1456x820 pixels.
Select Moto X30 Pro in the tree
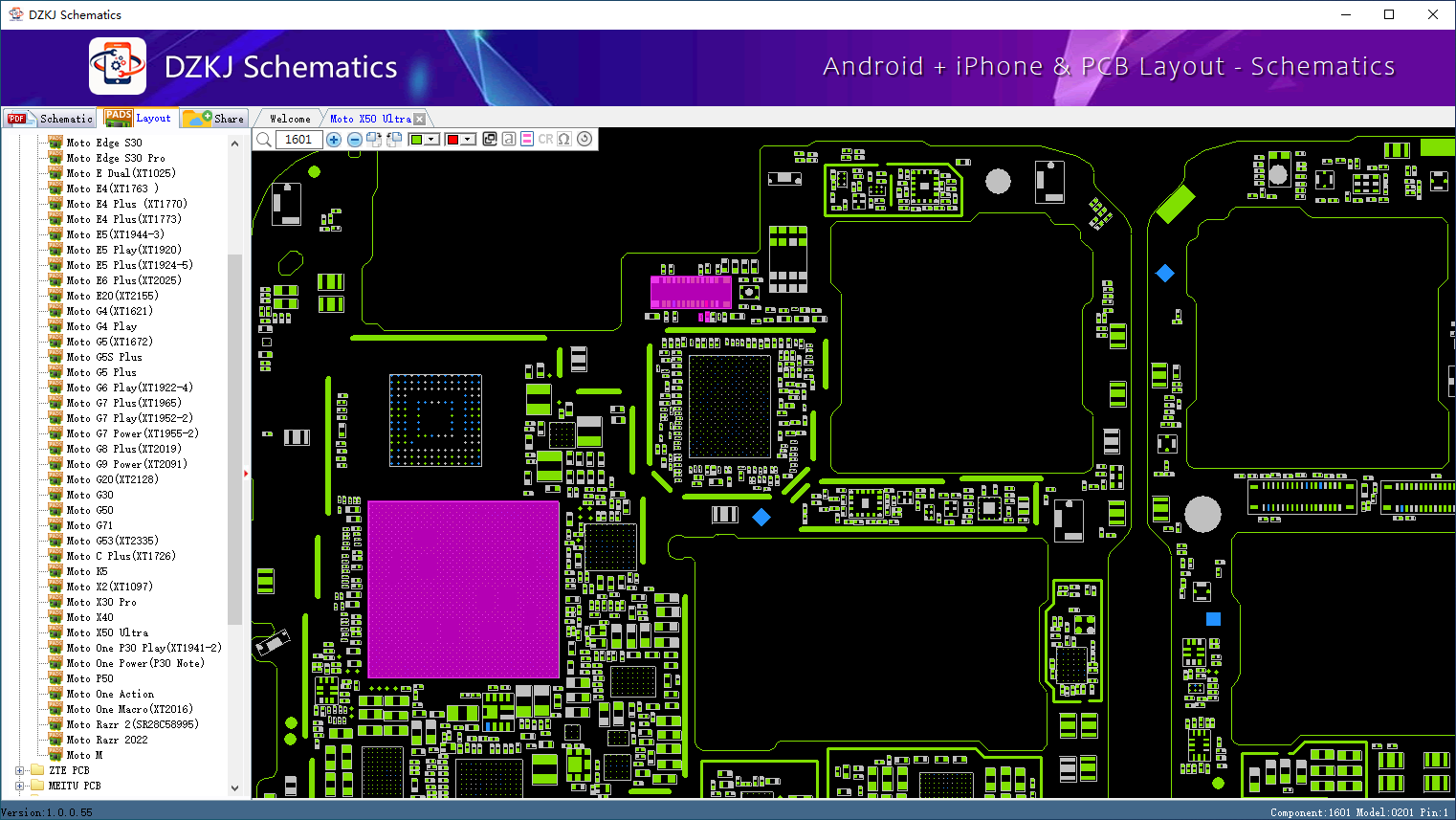click(x=101, y=602)
